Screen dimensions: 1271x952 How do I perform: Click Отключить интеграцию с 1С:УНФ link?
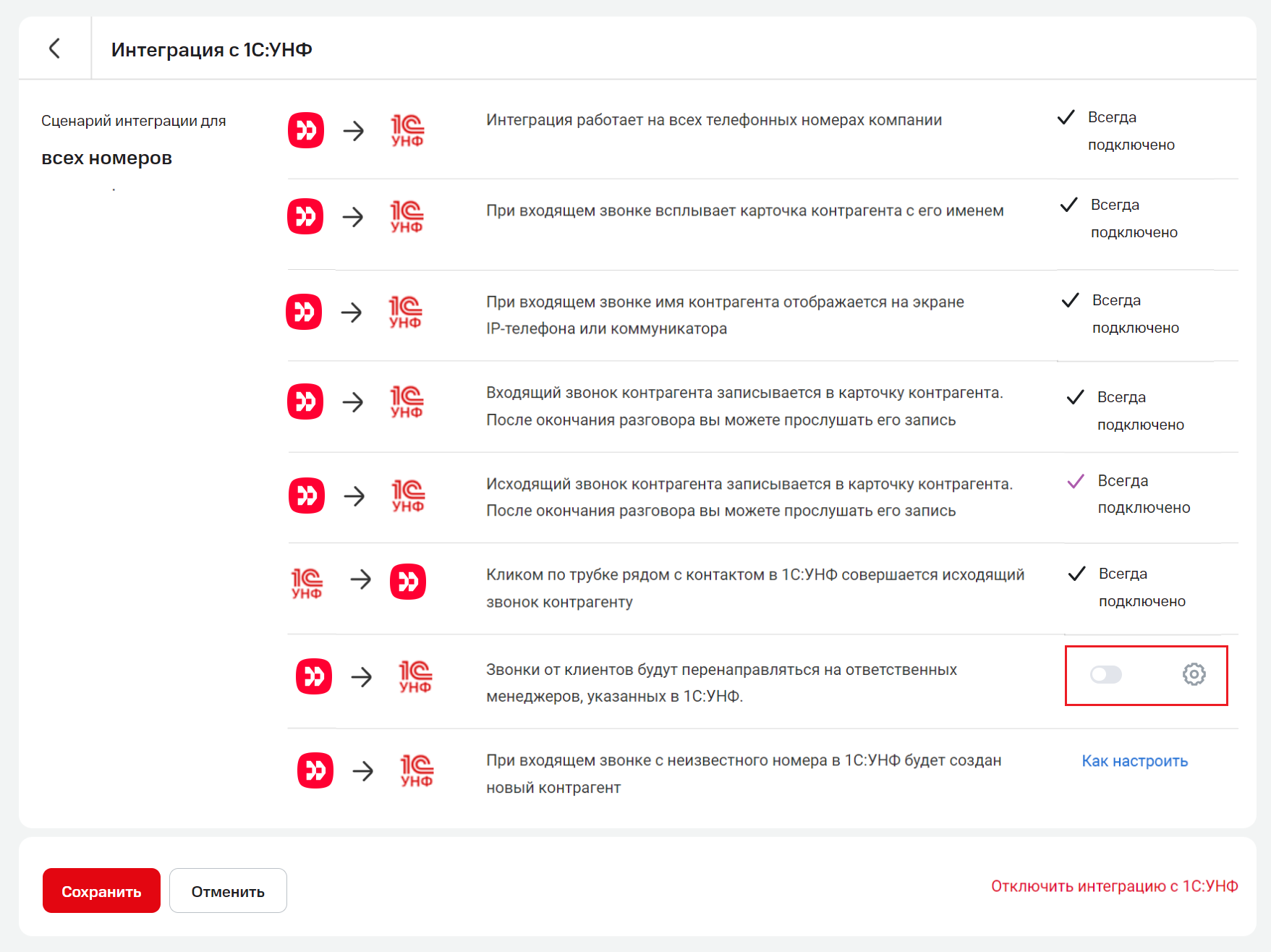click(1114, 886)
